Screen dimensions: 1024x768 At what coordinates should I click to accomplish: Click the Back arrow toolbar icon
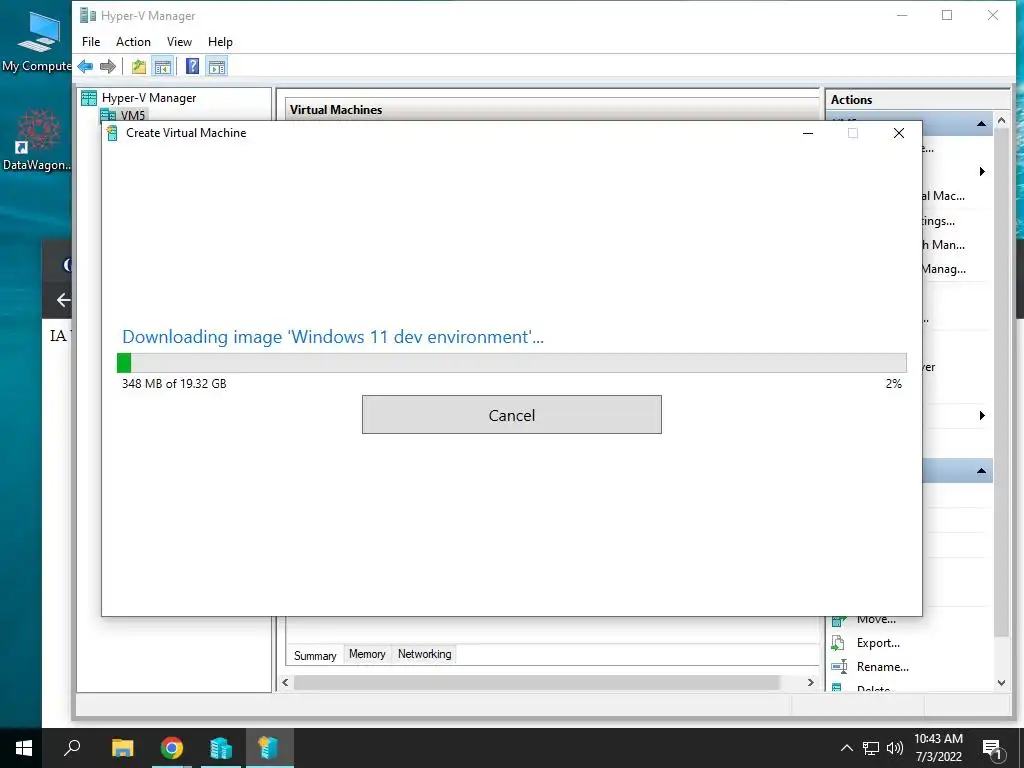85,66
